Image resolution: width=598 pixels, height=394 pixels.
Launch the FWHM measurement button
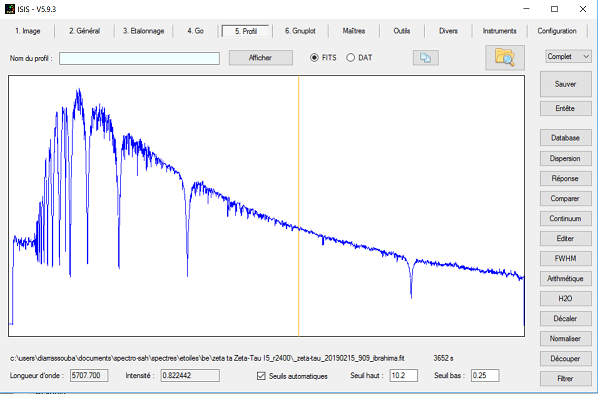tap(566, 259)
